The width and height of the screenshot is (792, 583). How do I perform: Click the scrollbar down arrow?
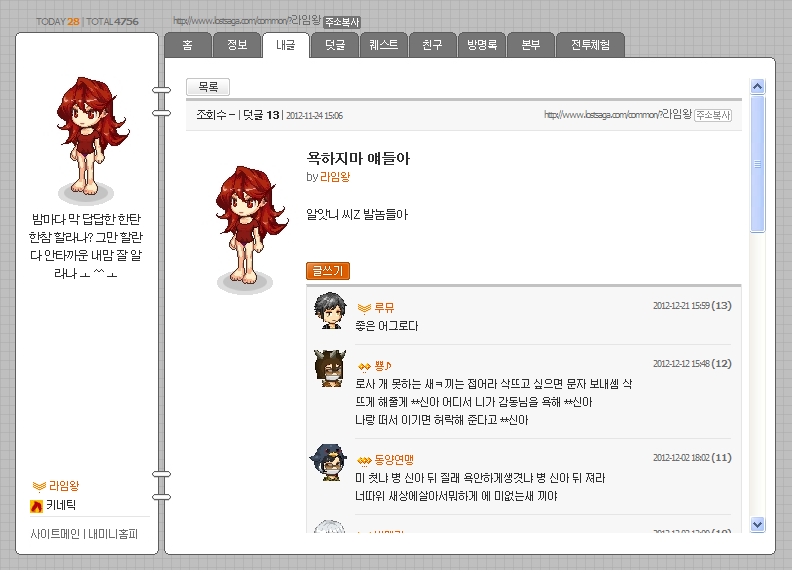[757, 524]
